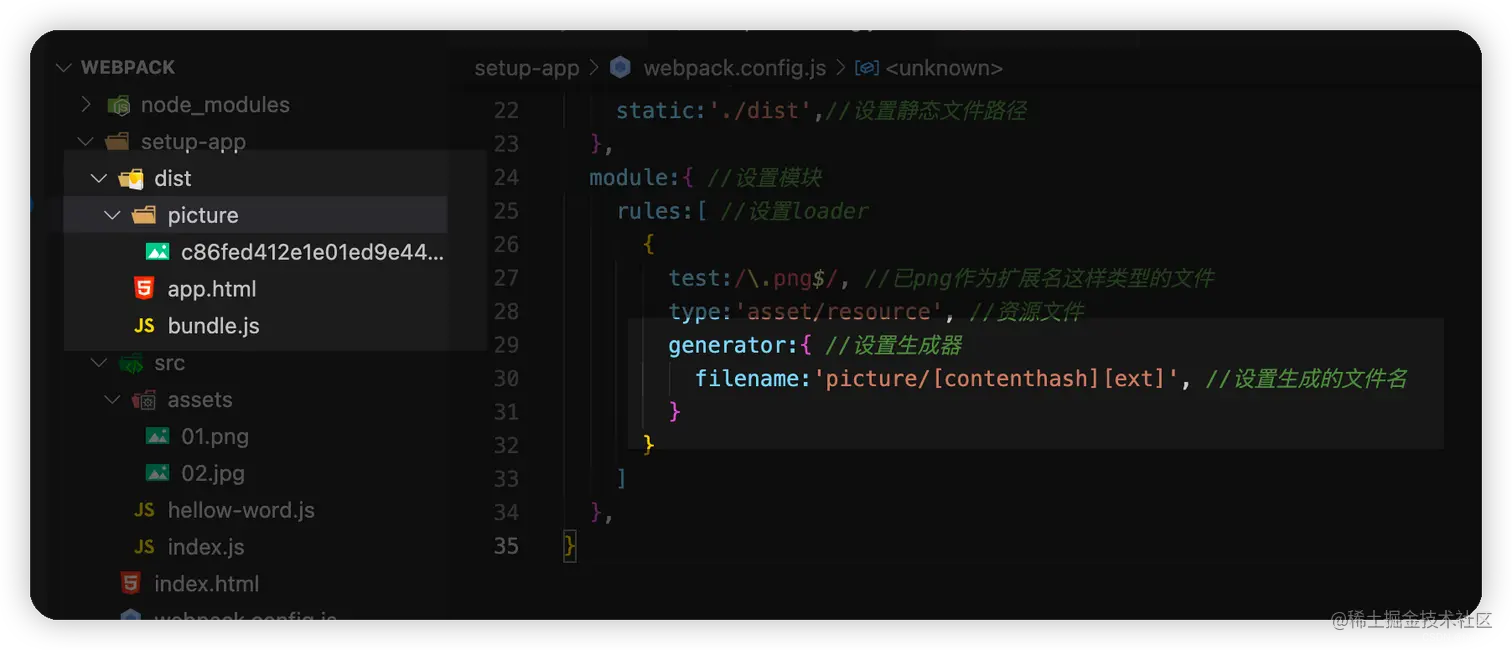This screenshot has height=650, width=1512.
Task: Click the <unknown> breadcrumb segment
Action: pos(944,68)
